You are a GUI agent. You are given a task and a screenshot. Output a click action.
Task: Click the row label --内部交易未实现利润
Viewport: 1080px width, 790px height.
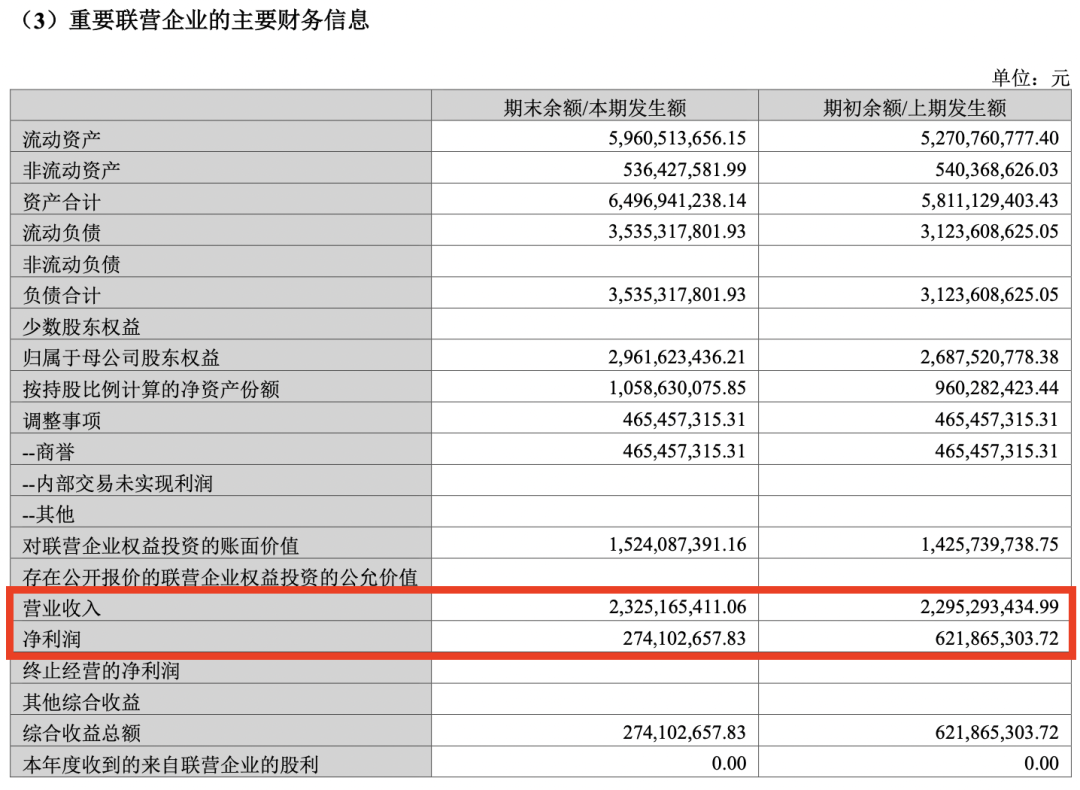(x=118, y=484)
